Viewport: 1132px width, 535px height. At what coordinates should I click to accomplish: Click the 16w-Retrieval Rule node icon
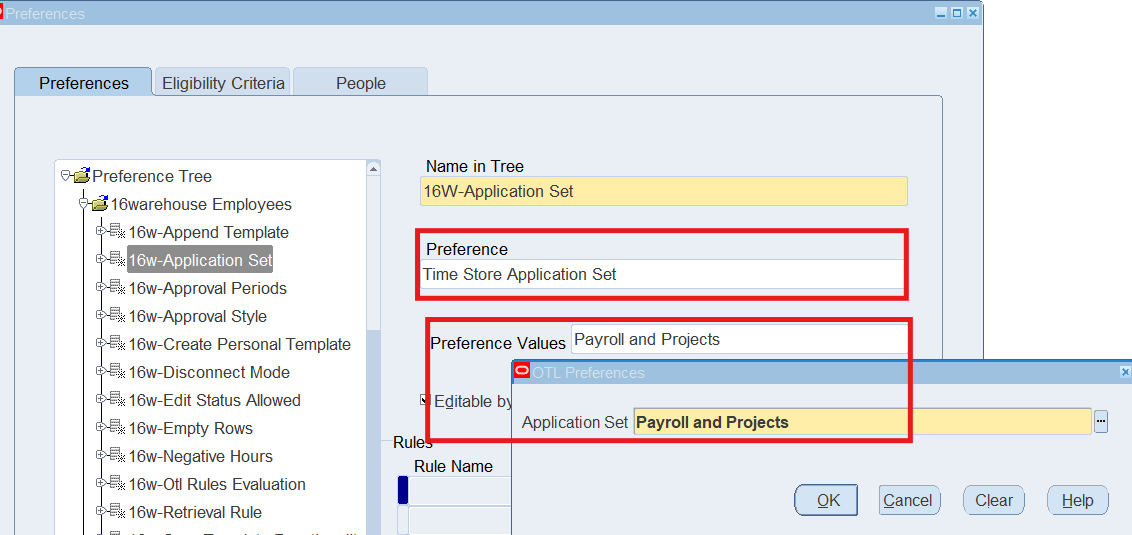(117, 512)
